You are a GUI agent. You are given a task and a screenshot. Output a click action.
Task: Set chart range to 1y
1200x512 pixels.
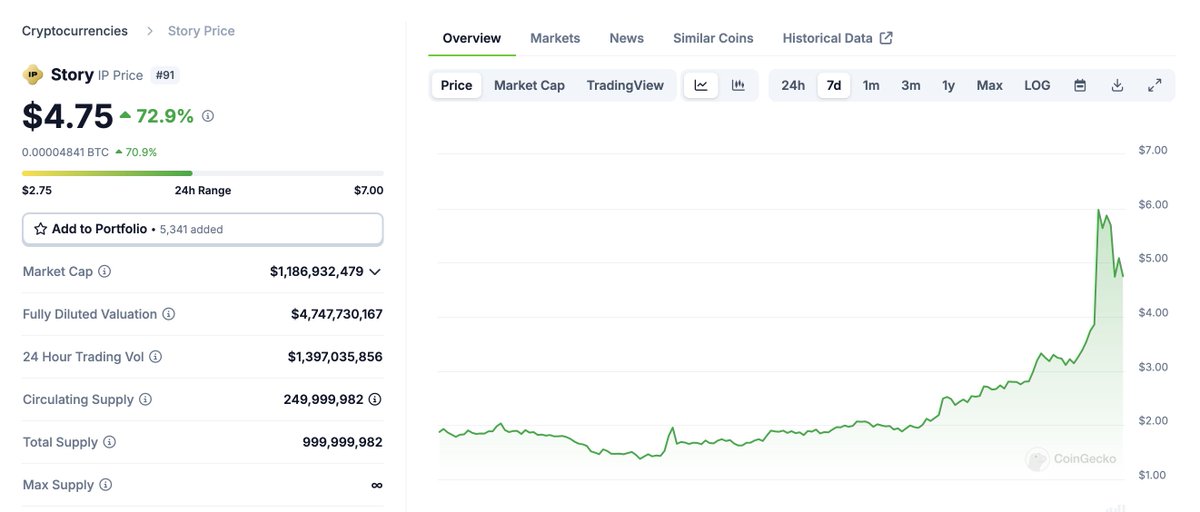point(948,85)
